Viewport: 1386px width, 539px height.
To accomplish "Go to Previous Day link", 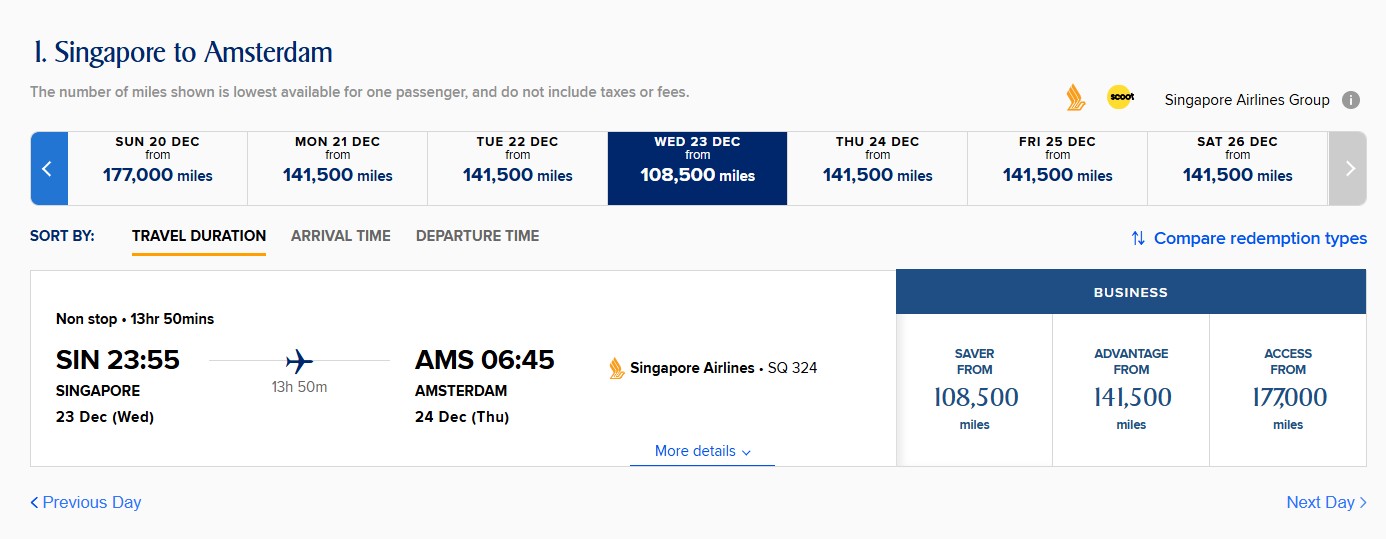I will point(85,502).
